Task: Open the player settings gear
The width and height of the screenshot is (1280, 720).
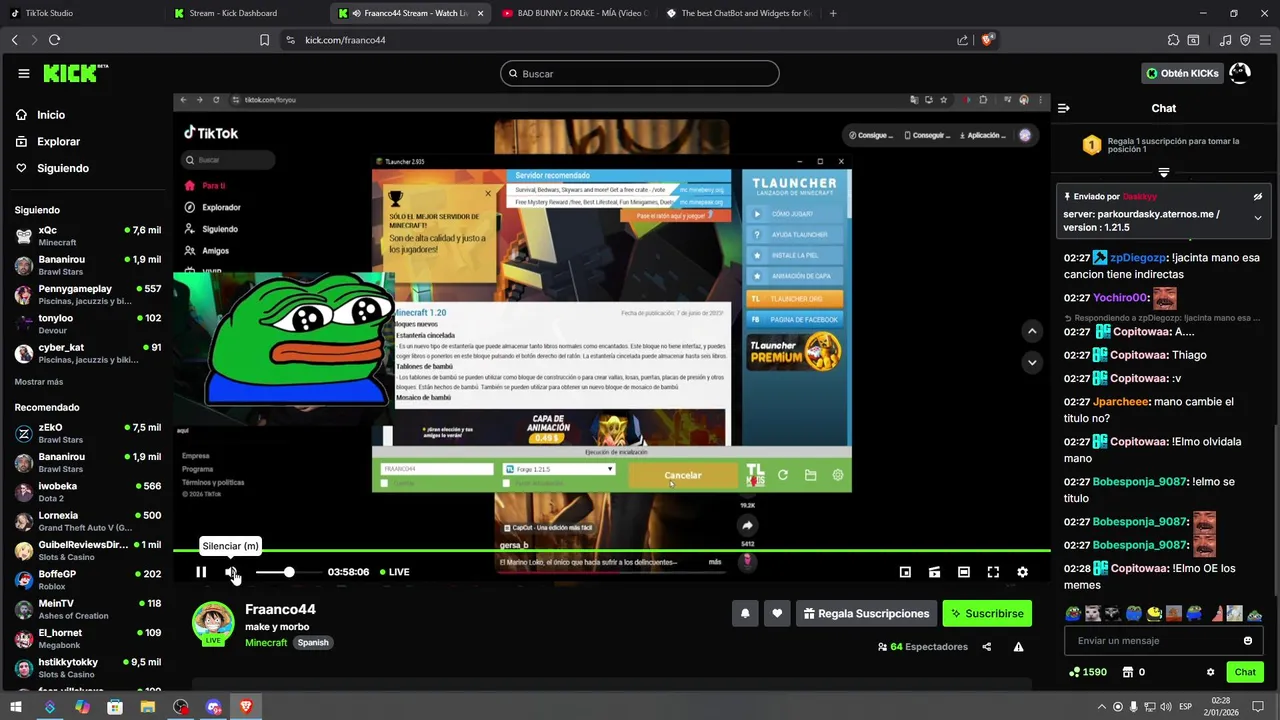Action: coord(1022,572)
